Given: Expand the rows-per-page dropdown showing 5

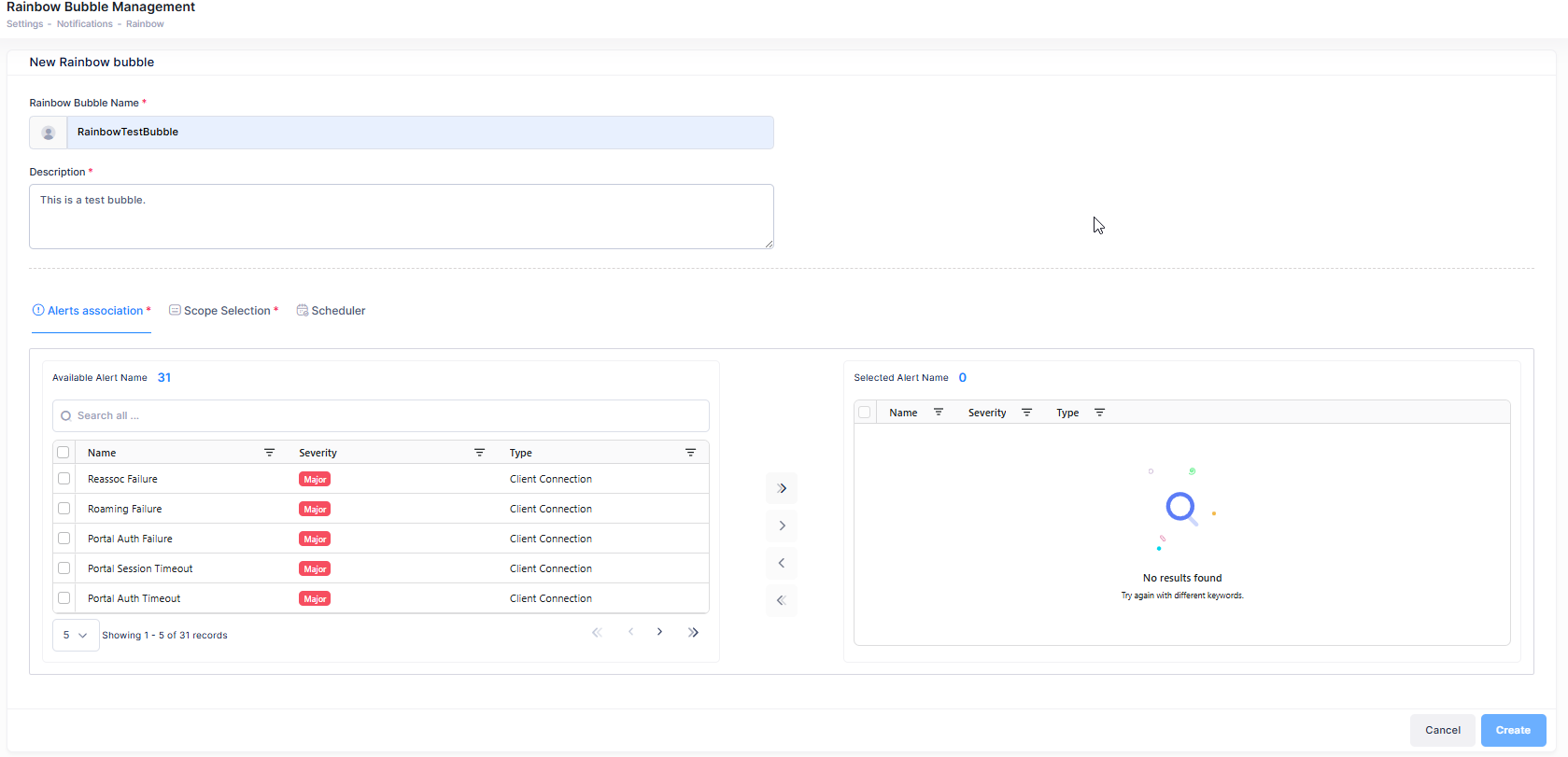Looking at the screenshot, I should 75,636.
